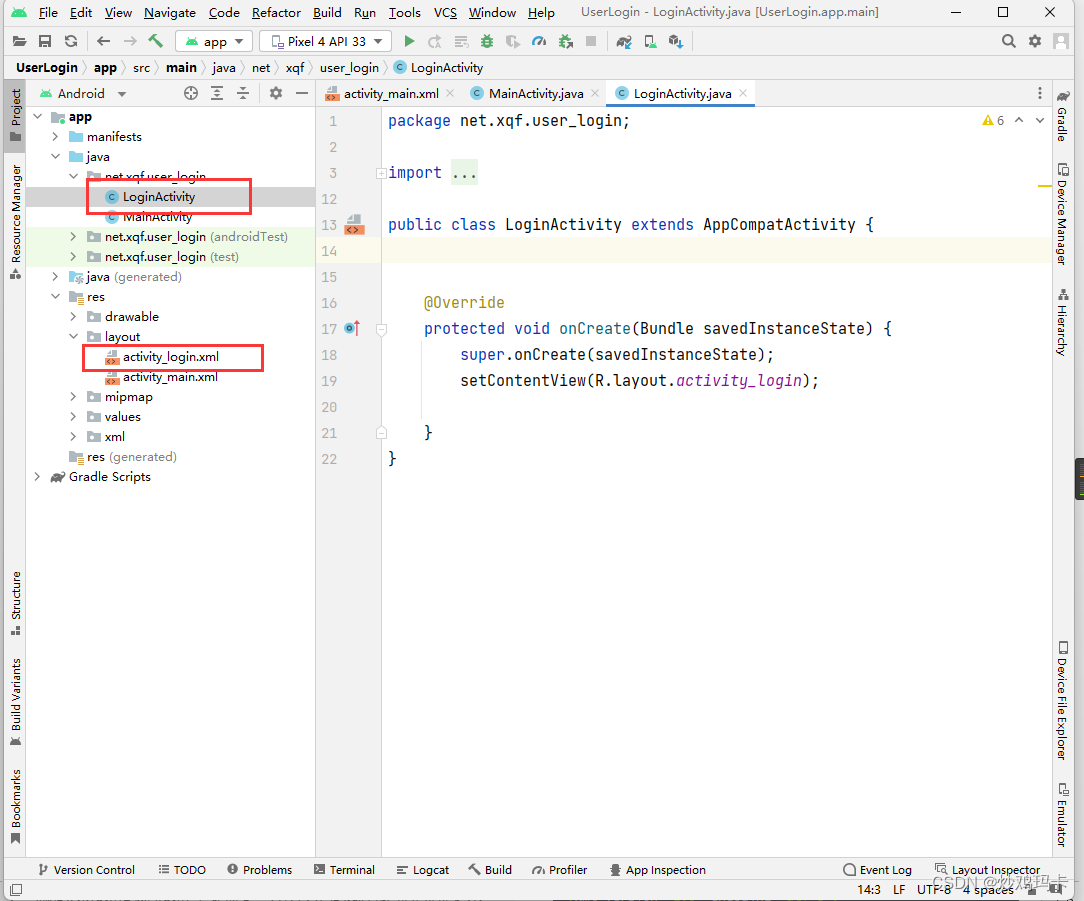This screenshot has height=901, width=1084.
Task: Select activity_login.xml in layout folder
Action: tap(171, 357)
